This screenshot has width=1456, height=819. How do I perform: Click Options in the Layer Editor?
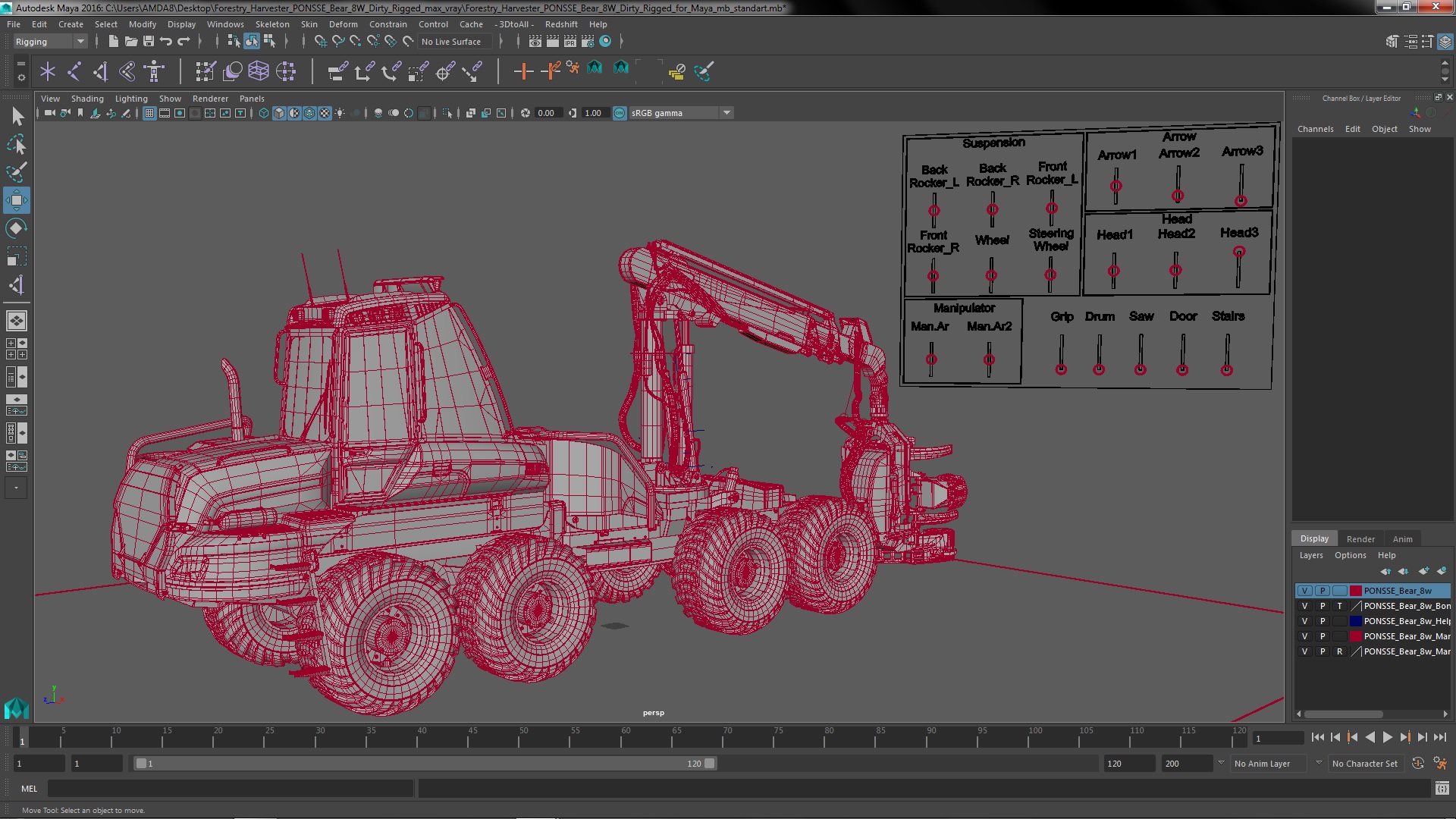[1350, 555]
